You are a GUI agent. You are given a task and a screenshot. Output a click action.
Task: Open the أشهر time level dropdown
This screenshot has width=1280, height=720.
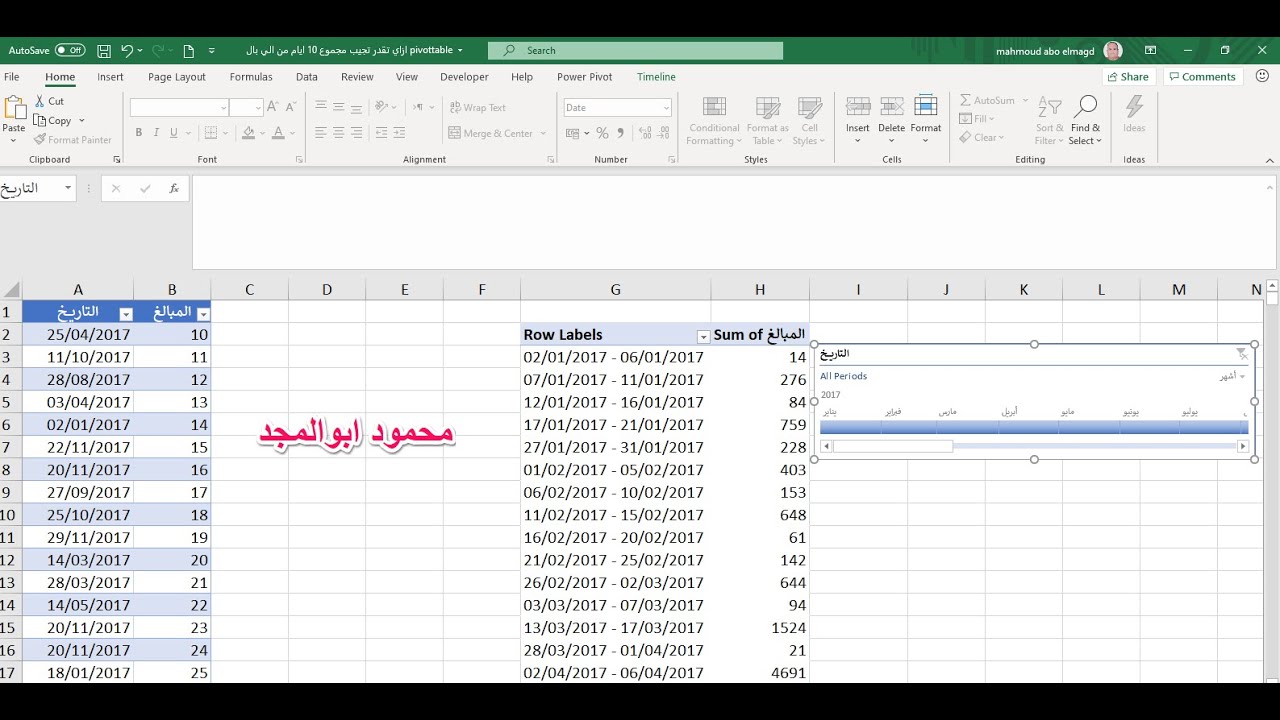[1232, 376]
